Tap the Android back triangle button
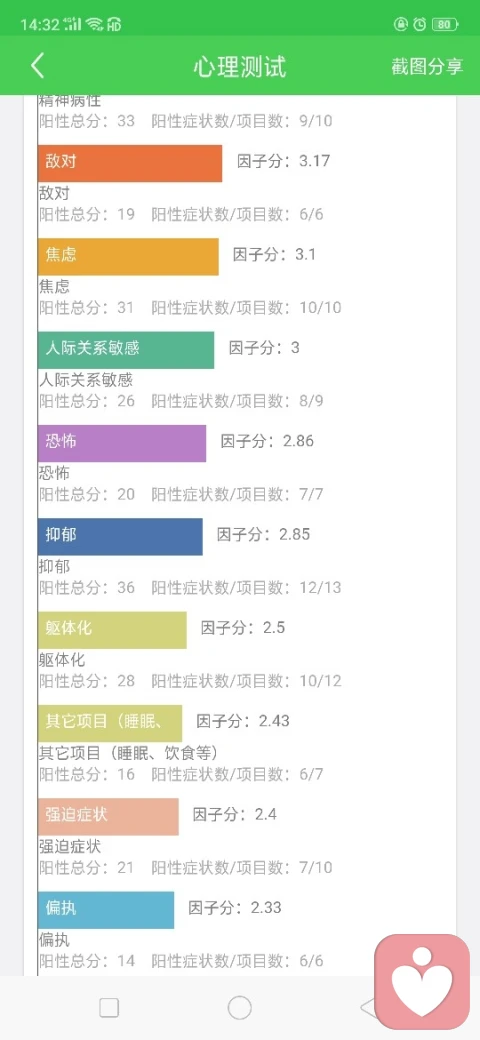Image resolution: width=480 pixels, height=1040 pixels. 368,1008
